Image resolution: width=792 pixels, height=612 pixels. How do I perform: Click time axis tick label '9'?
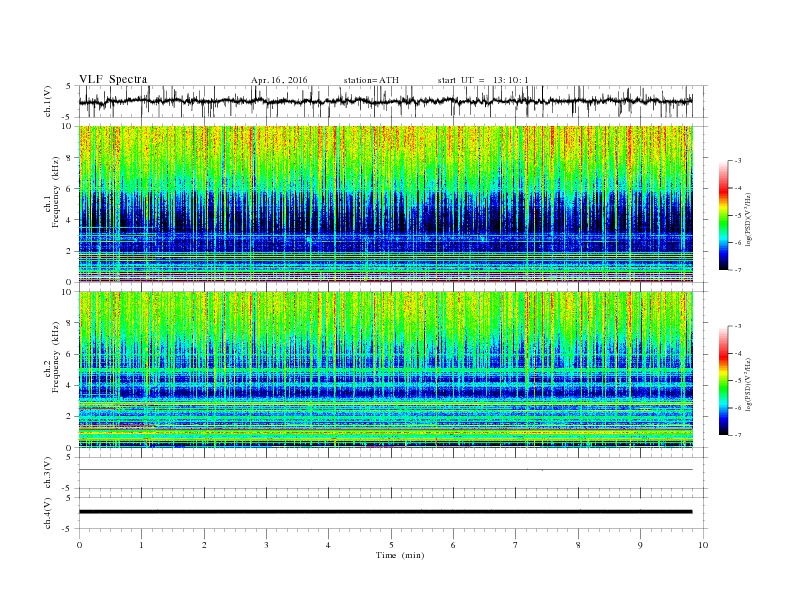640,545
